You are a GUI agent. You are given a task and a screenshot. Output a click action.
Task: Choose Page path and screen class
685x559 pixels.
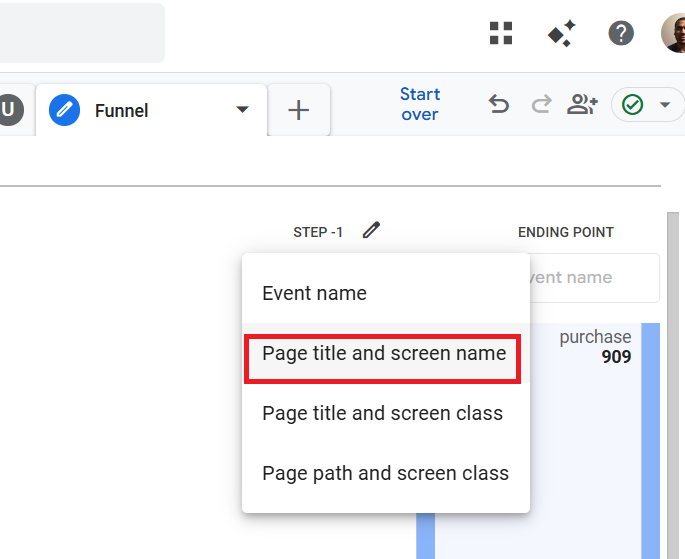[x=385, y=473]
